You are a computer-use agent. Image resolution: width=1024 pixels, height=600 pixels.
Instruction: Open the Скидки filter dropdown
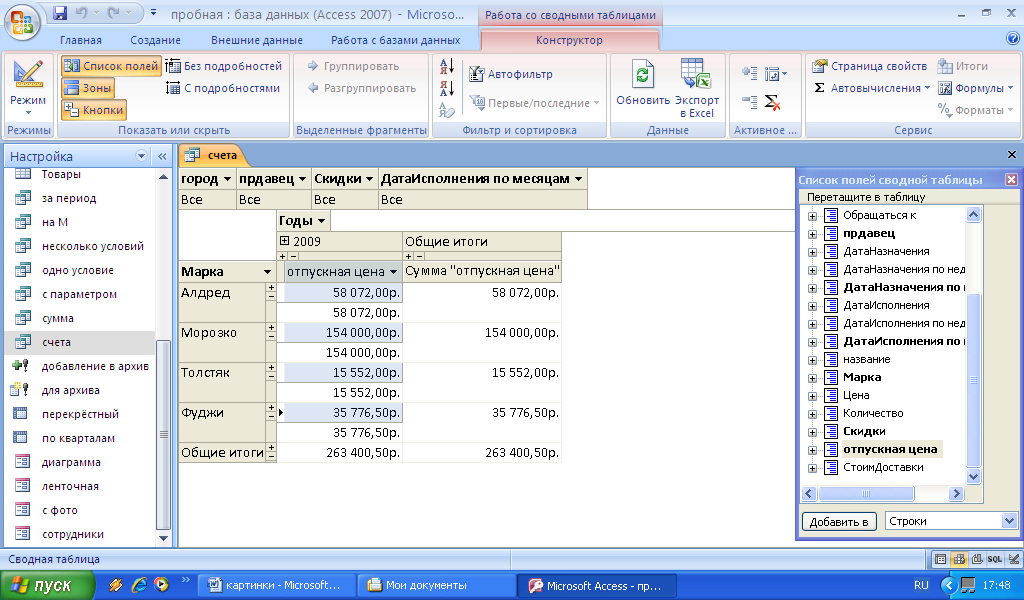click(370, 179)
